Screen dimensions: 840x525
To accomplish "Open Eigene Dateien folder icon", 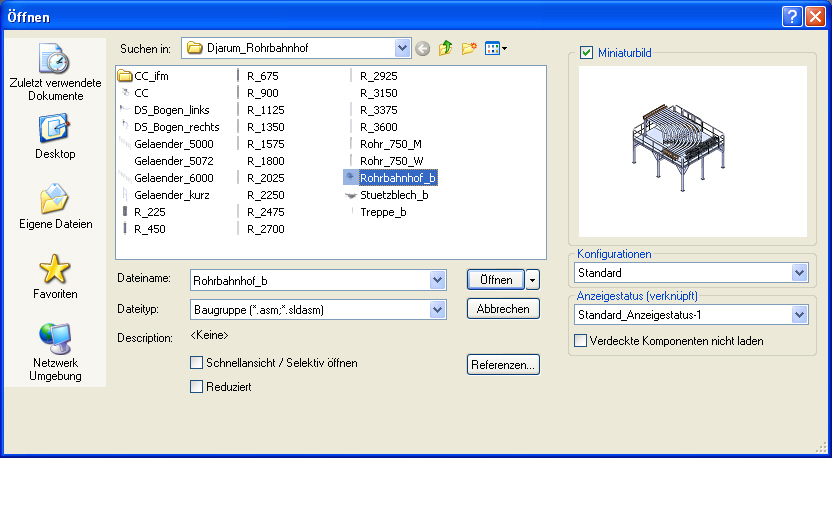I will click(54, 198).
